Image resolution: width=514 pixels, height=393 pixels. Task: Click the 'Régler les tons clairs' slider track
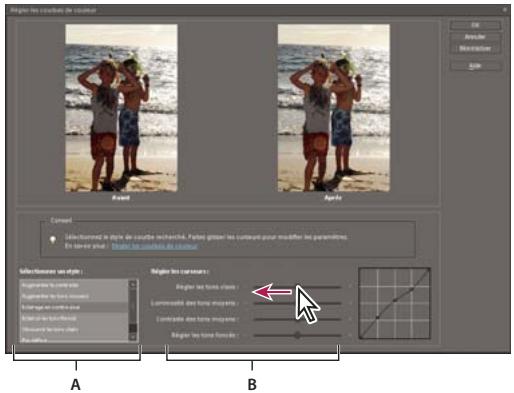(x=297, y=287)
